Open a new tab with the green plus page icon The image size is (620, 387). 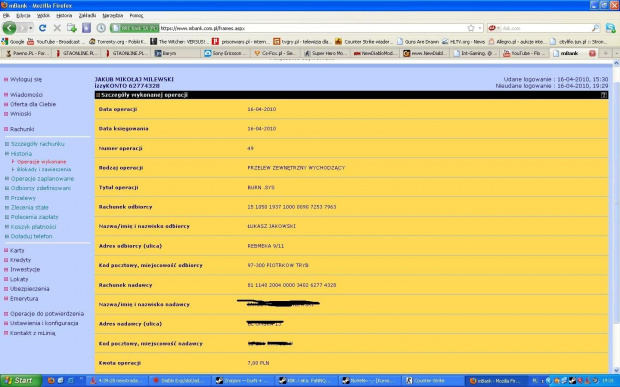point(72,28)
